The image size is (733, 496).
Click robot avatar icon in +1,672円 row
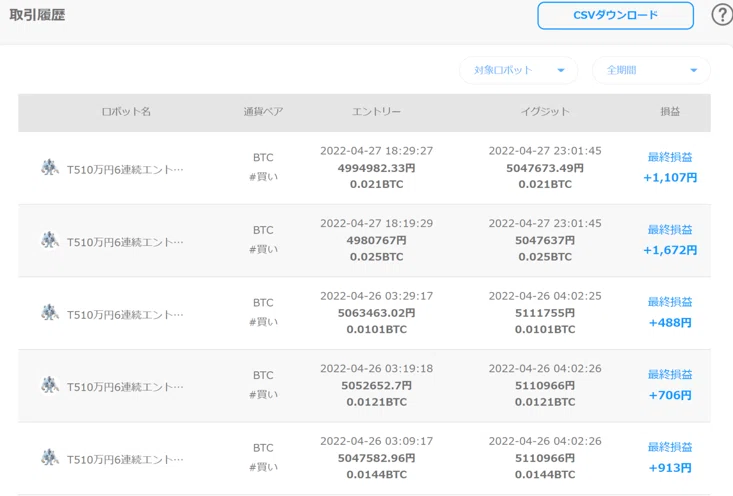pyautogui.click(x=50, y=240)
